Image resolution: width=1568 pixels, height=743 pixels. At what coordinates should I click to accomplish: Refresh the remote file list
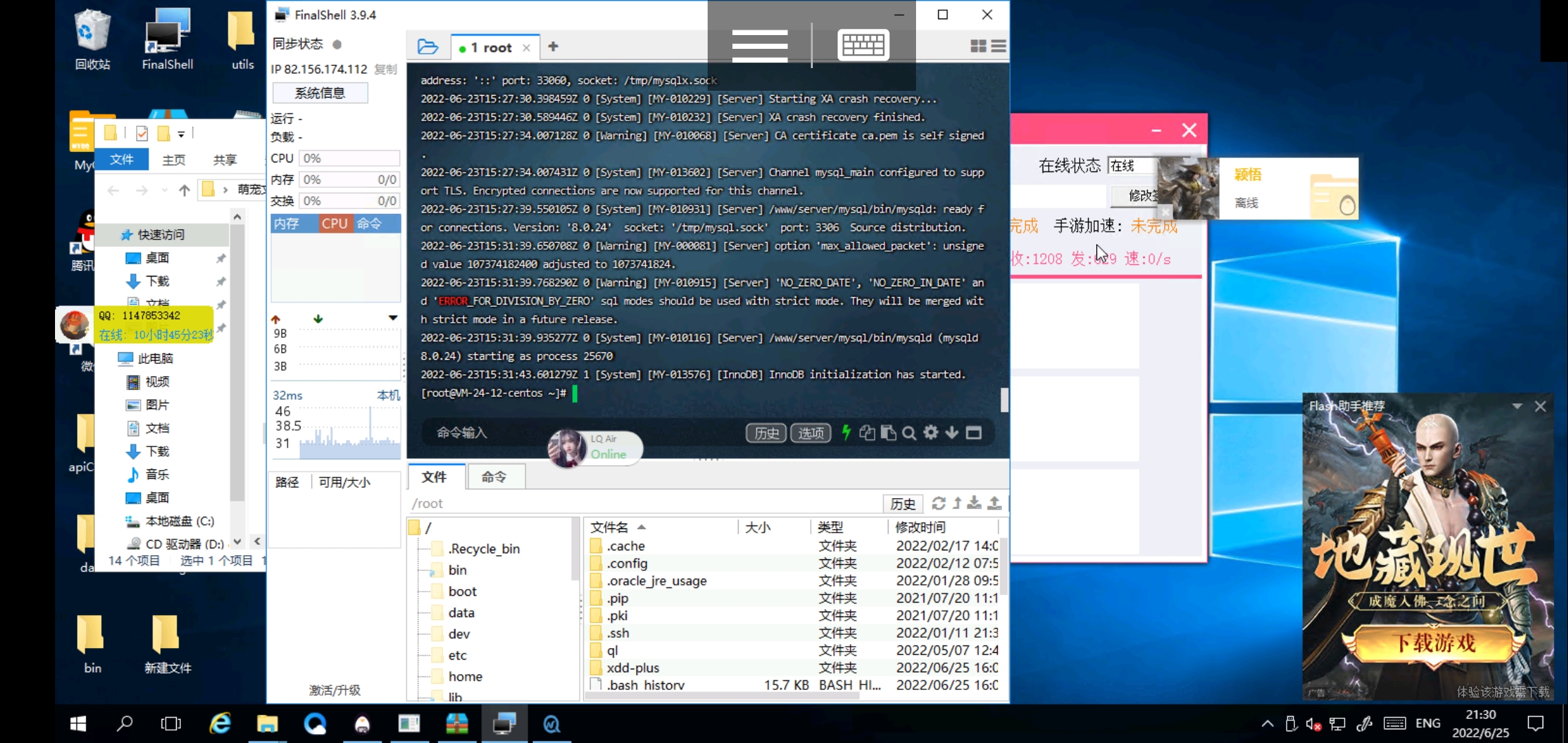[x=939, y=503]
